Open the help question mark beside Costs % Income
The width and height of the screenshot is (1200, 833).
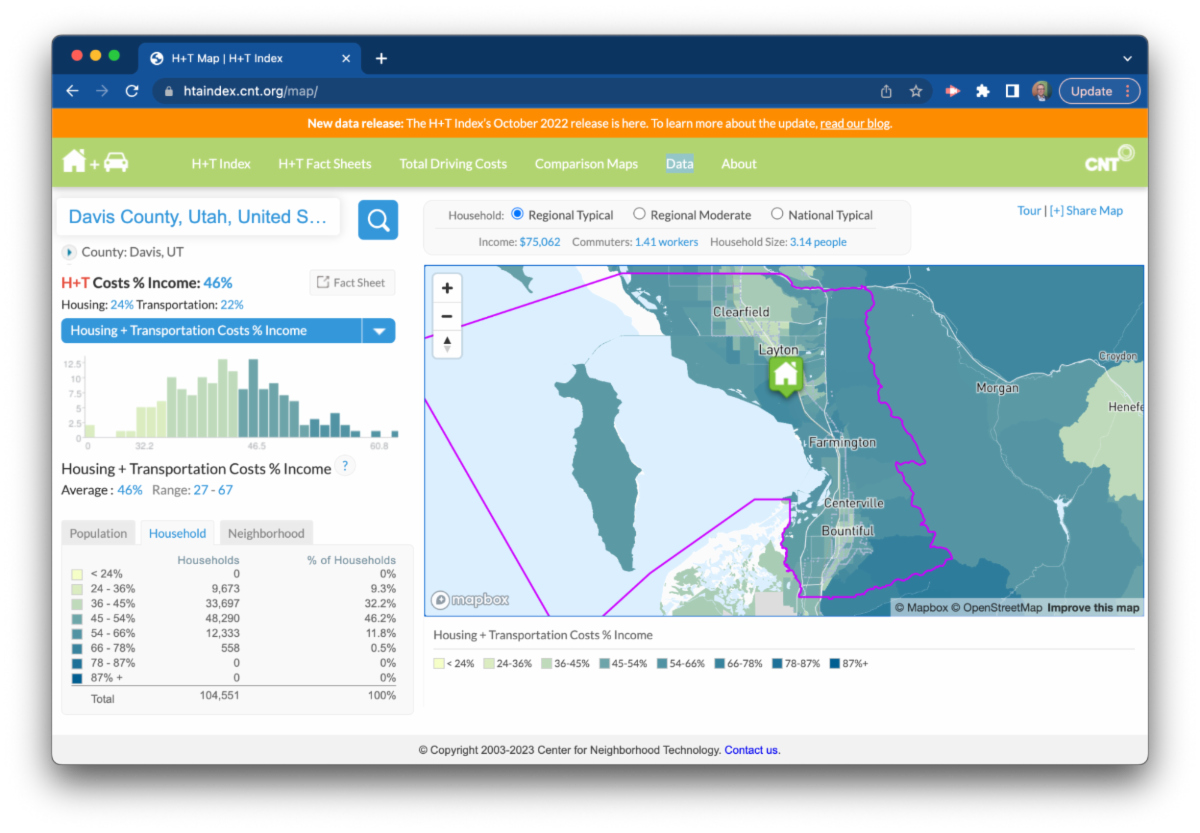(345, 465)
